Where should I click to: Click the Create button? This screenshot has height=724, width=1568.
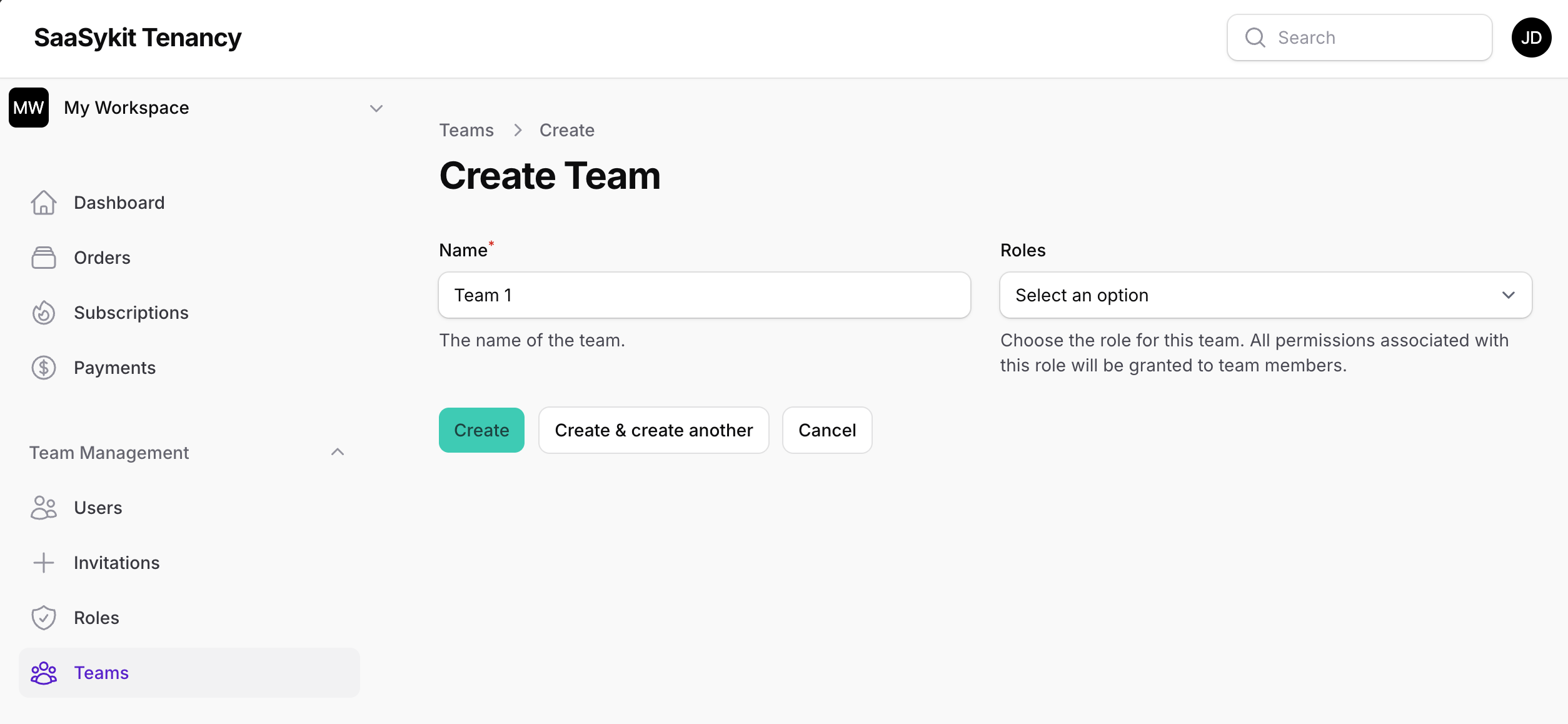[x=481, y=430]
